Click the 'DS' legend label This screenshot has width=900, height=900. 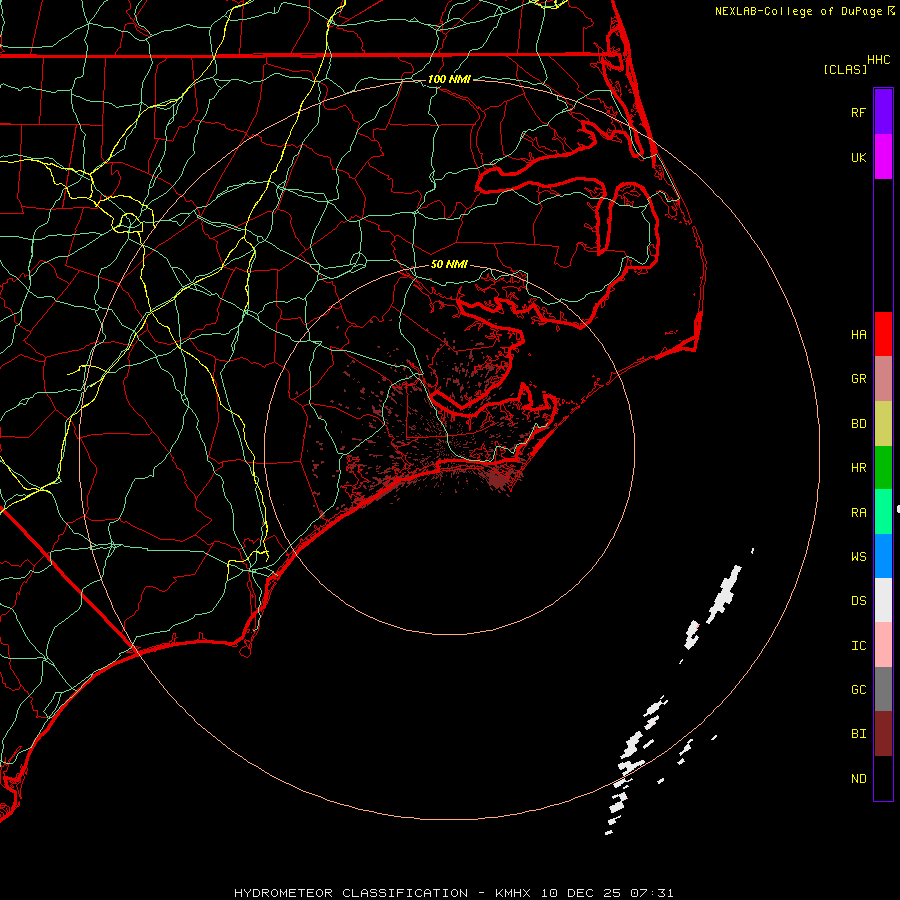pos(858,601)
